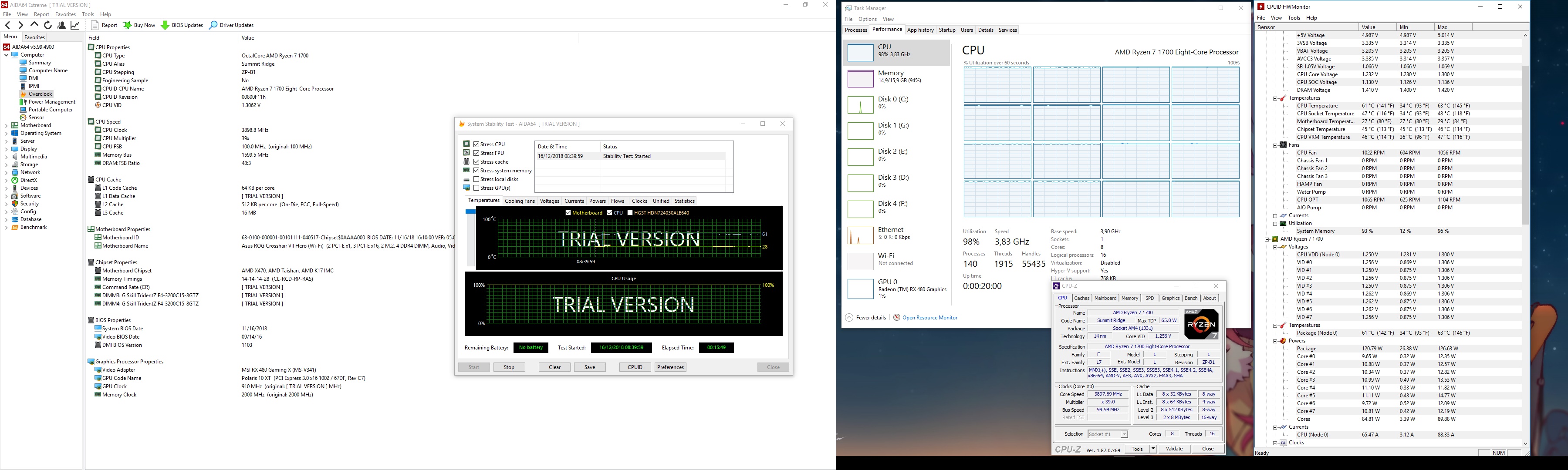The width and height of the screenshot is (1568, 470).
Task: Click AIDA64 up-level arrow icon
Action: [34, 25]
